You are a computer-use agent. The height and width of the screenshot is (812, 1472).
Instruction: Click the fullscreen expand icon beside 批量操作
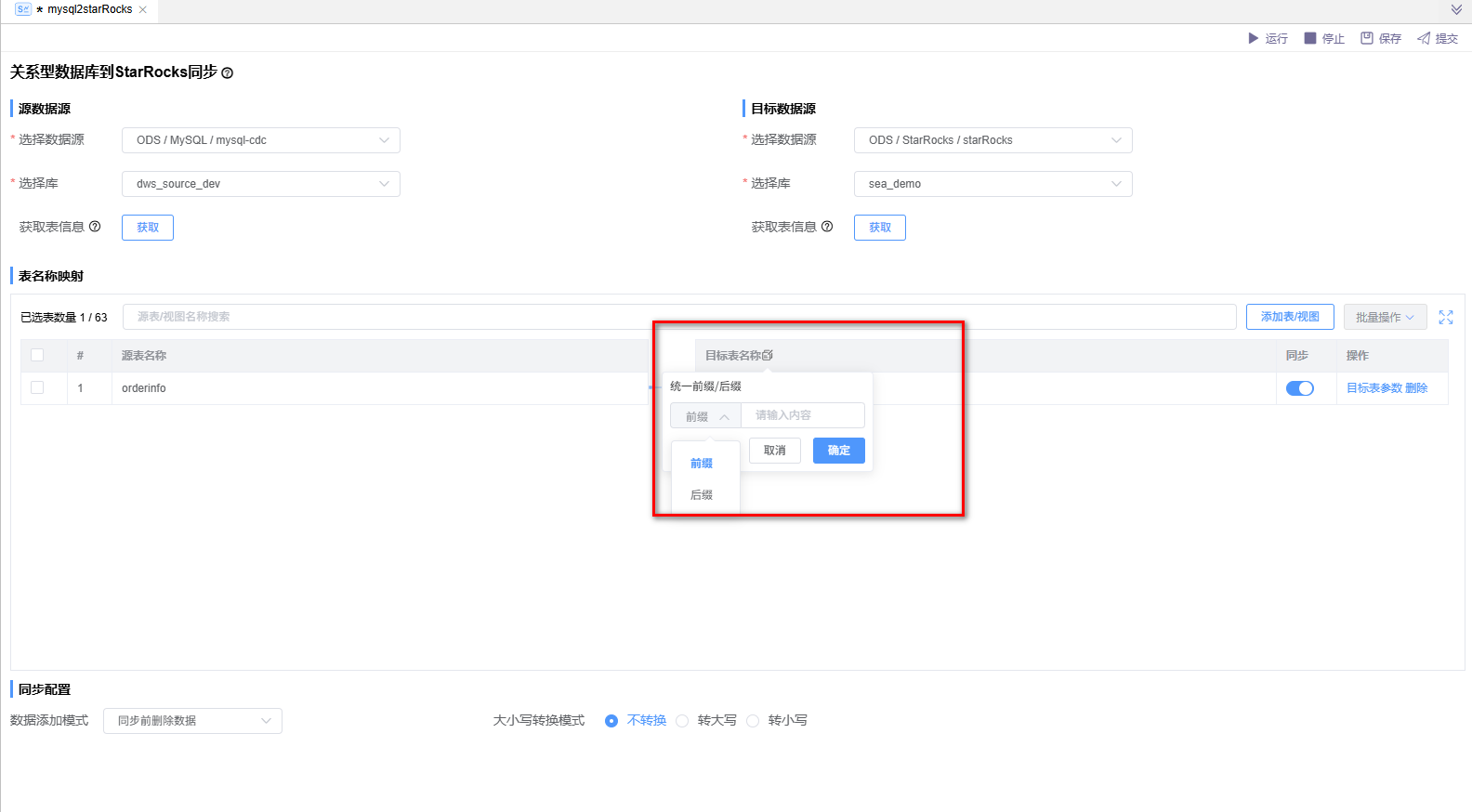coord(1446,318)
